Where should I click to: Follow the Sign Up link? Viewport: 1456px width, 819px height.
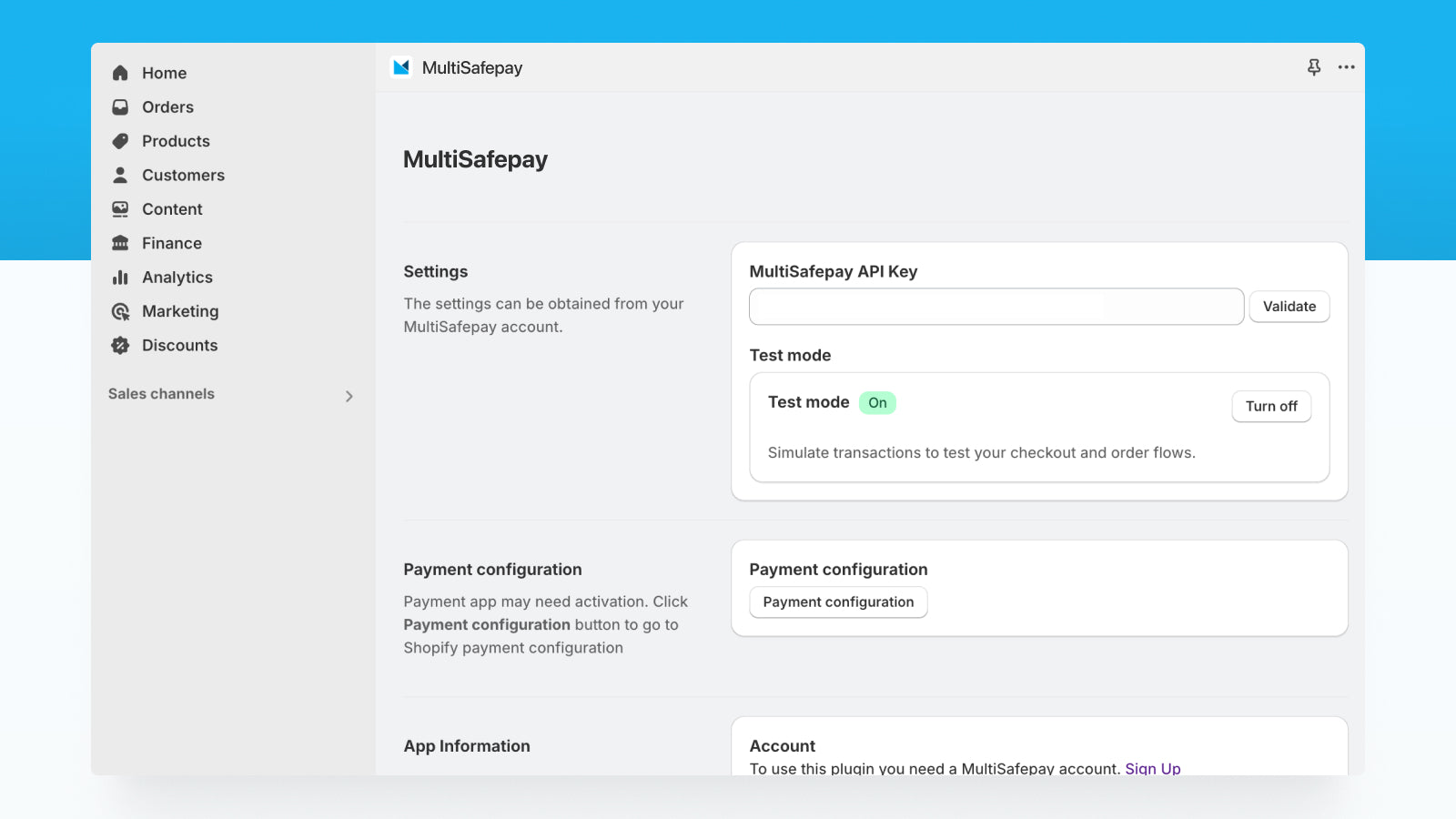pyautogui.click(x=1153, y=769)
